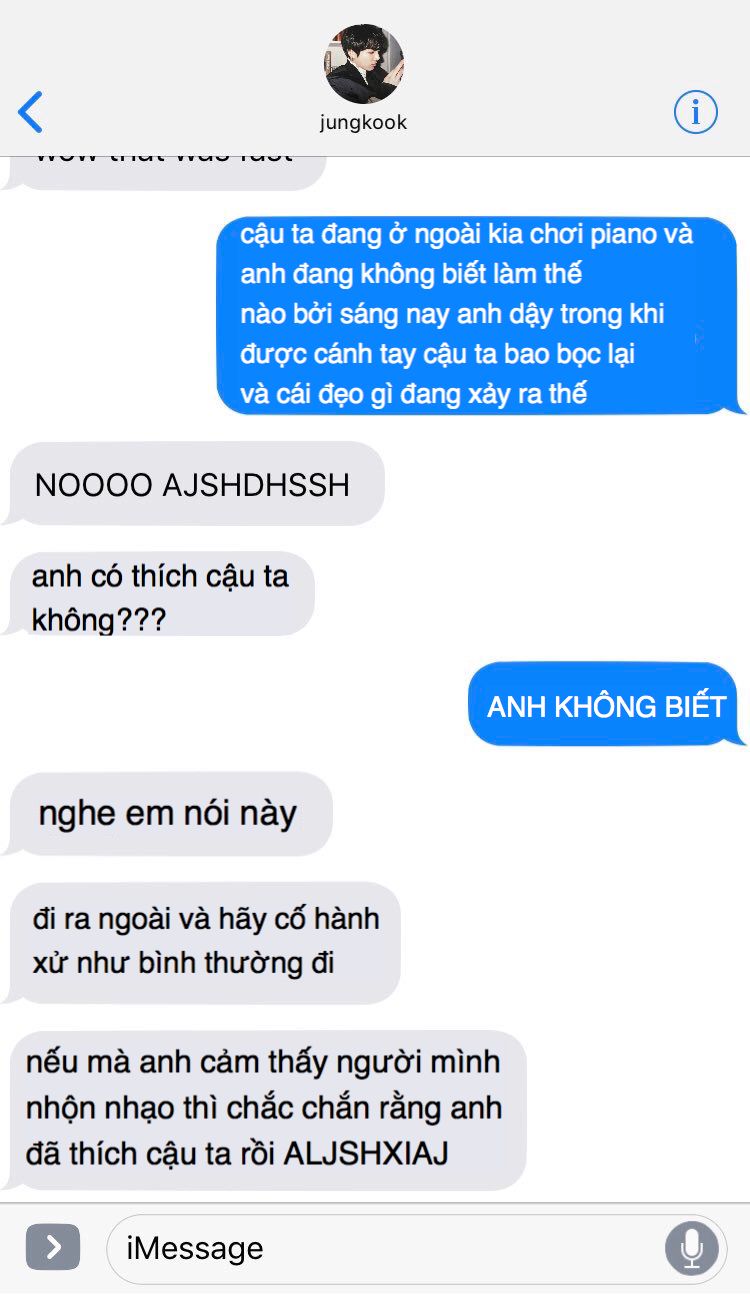Tap 'cánh tay' text in the blue bubble

(x=363, y=354)
